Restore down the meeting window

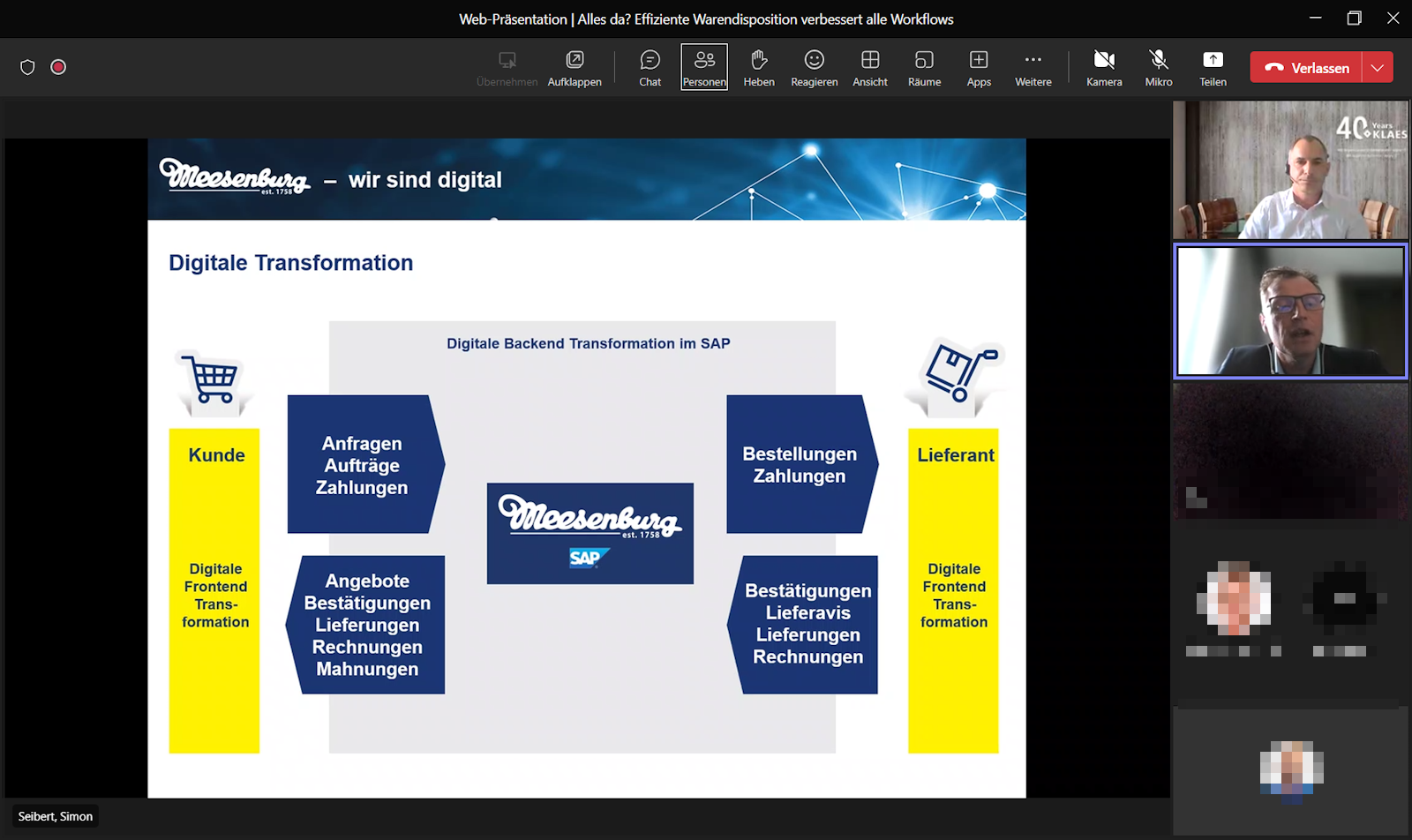1355,18
